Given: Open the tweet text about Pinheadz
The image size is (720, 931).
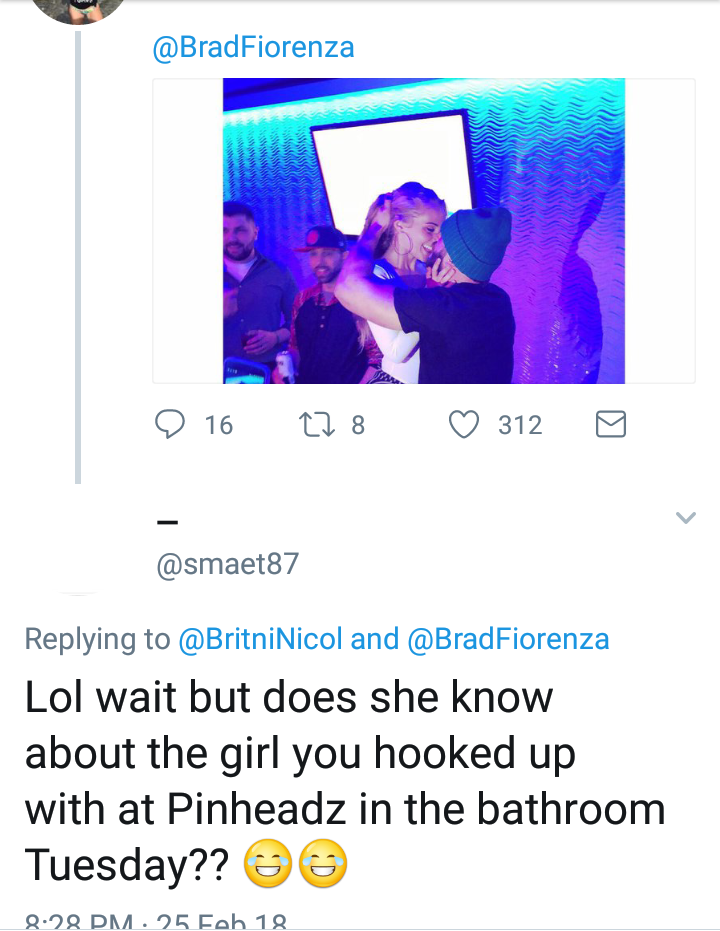Looking at the screenshot, I should (345, 781).
